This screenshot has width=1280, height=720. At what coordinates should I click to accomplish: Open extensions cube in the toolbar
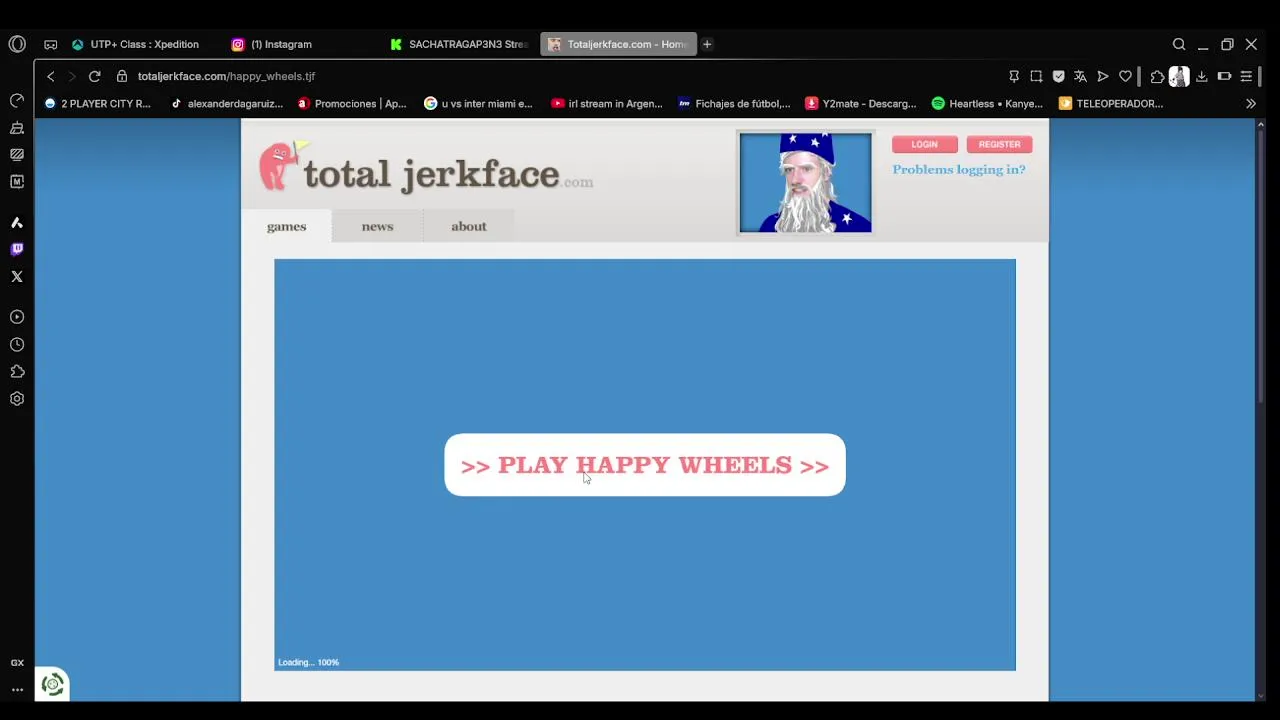1157,76
